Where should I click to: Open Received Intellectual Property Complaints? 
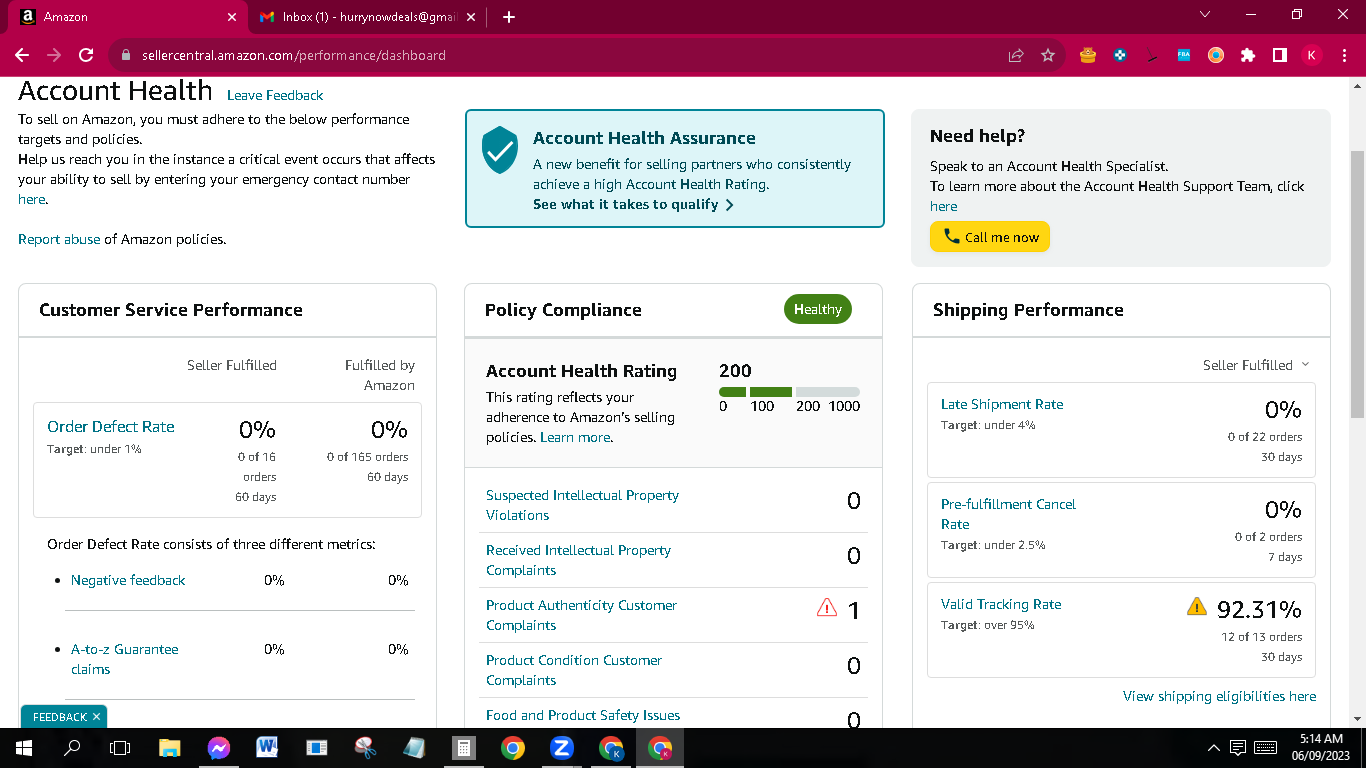(x=578, y=560)
